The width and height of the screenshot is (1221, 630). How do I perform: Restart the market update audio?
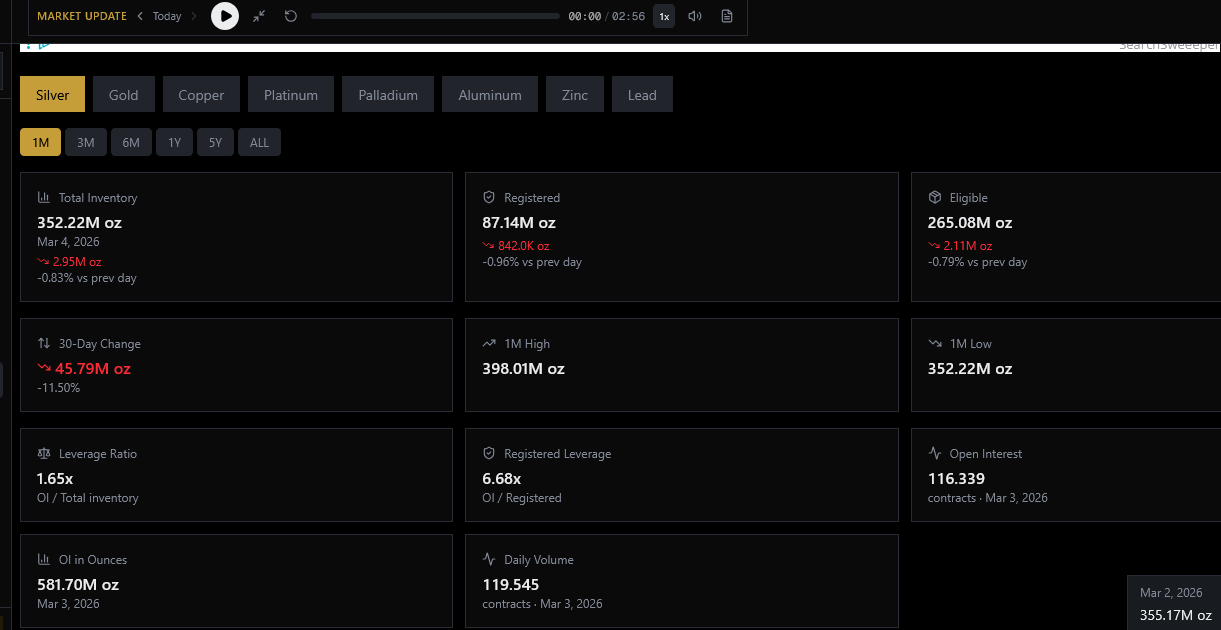click(x=291, y=16)
